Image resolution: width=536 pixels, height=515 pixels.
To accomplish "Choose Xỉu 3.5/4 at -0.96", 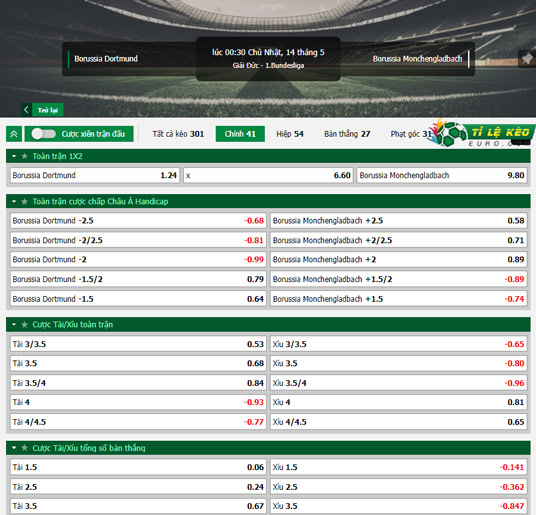I will (x=398, y=383).
